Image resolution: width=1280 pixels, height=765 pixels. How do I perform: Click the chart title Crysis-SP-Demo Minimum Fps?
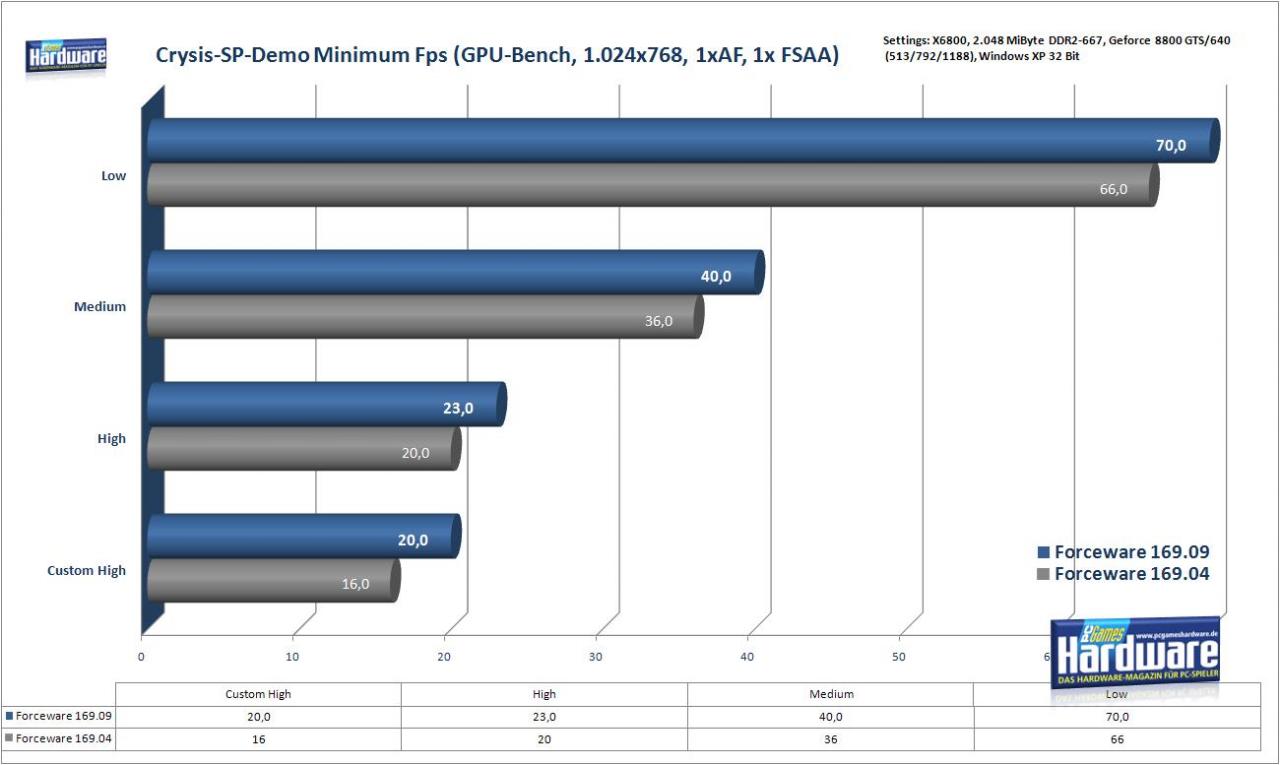[496, 56]
